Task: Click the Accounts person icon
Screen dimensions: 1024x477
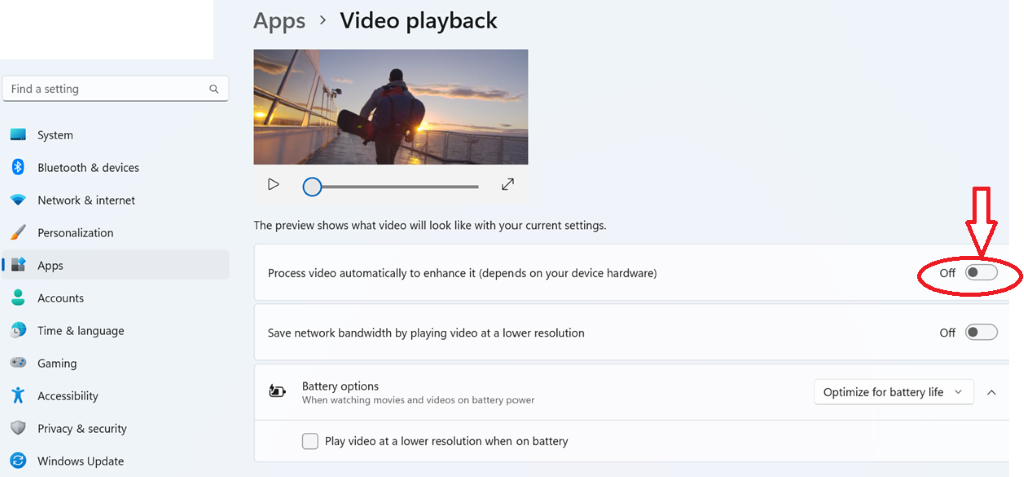Action: [x=18, y=298]
